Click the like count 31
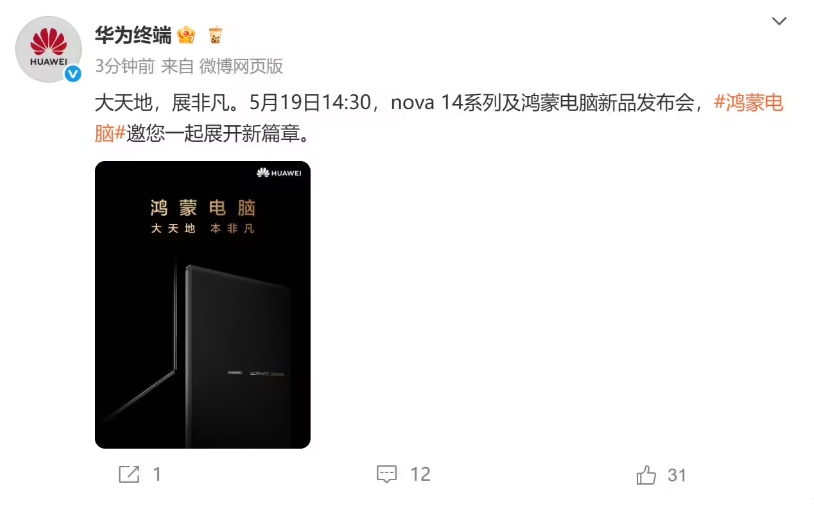 [676, 475]
